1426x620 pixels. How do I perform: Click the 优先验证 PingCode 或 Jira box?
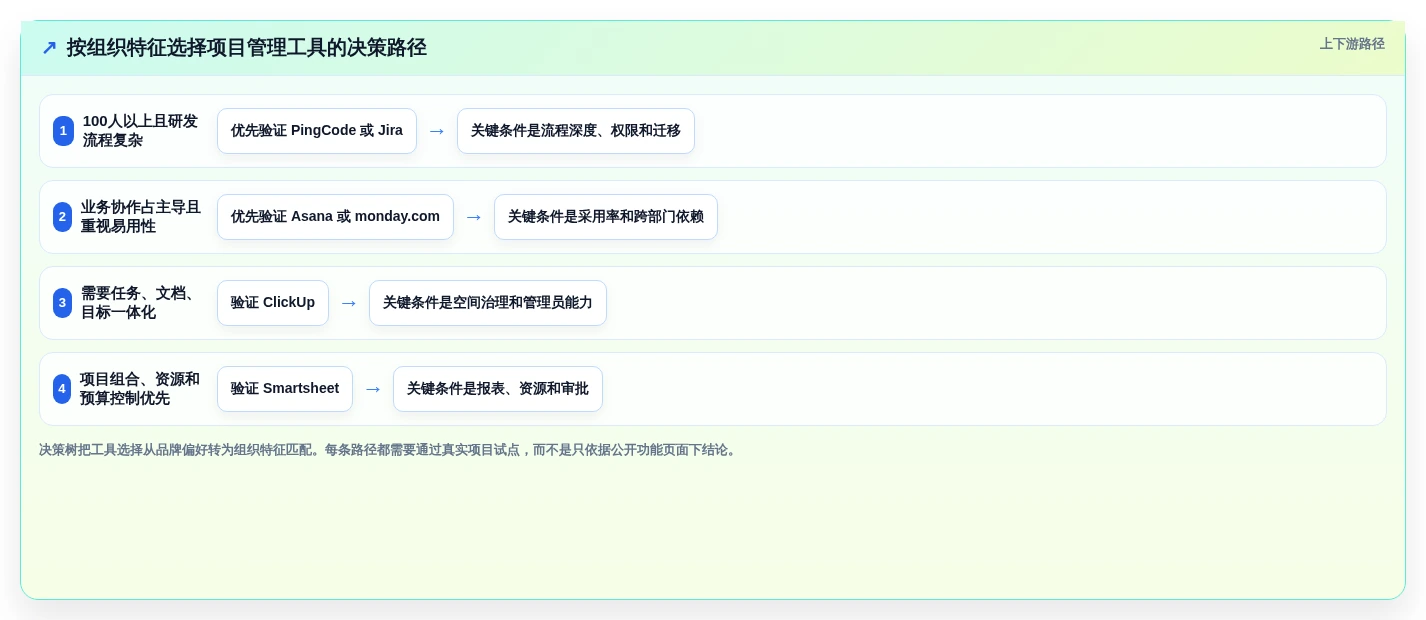pos(317,131)
